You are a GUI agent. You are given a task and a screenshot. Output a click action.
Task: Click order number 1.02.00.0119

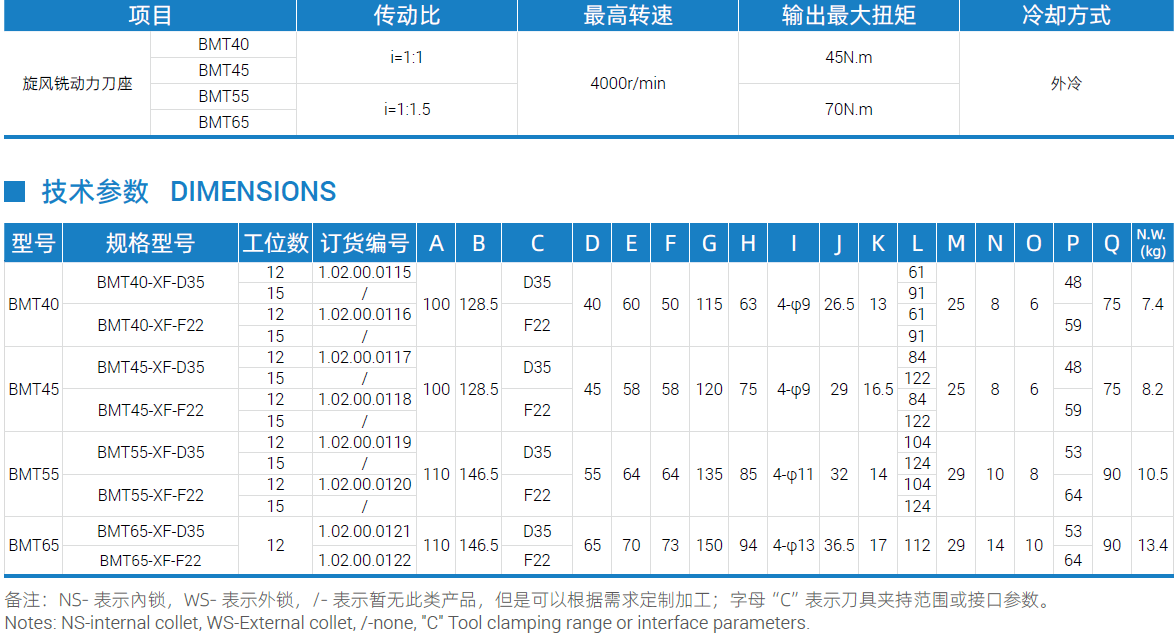[364, 442]
